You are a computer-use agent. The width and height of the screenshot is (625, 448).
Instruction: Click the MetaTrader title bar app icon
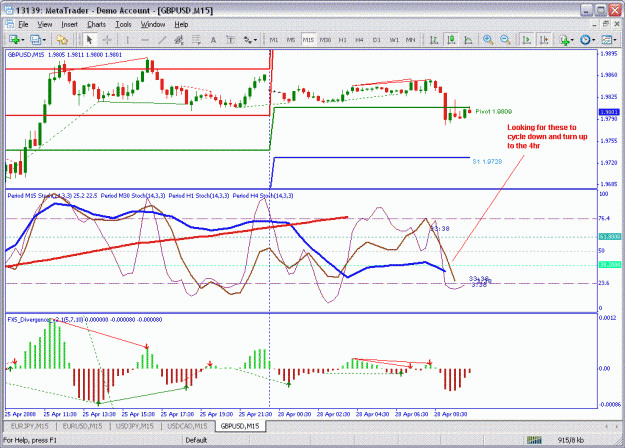point(9,10)
